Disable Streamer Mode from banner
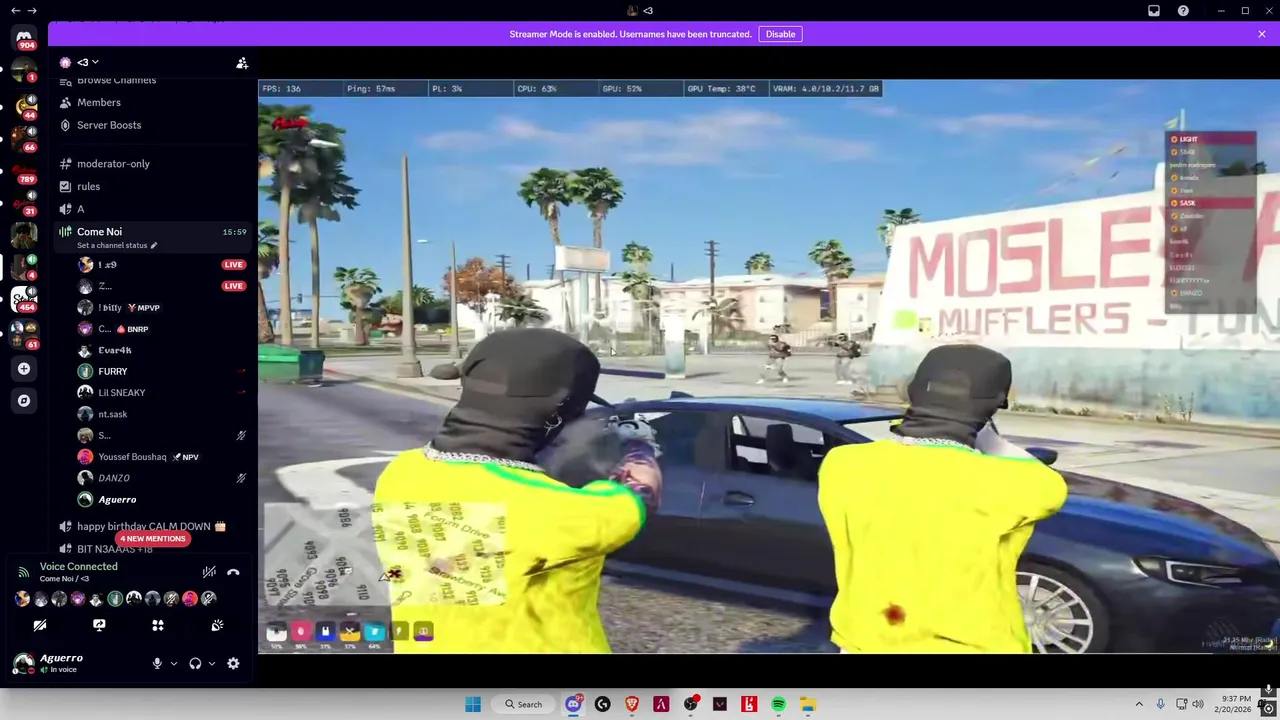The image size is (1280, 720). (x=780, y=34)
